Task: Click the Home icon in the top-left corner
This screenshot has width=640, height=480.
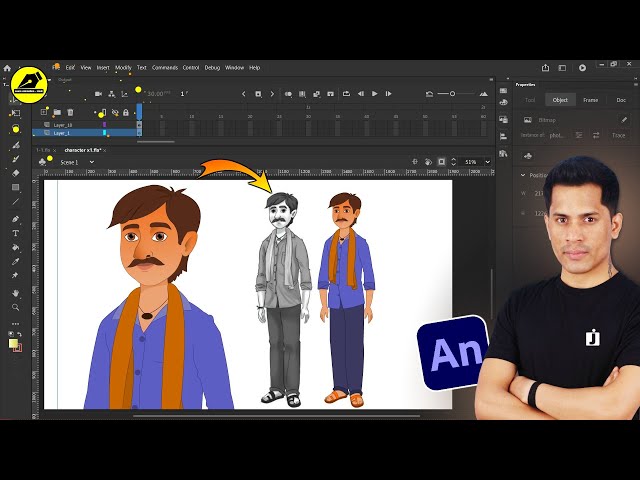Action: click(7, 68)
